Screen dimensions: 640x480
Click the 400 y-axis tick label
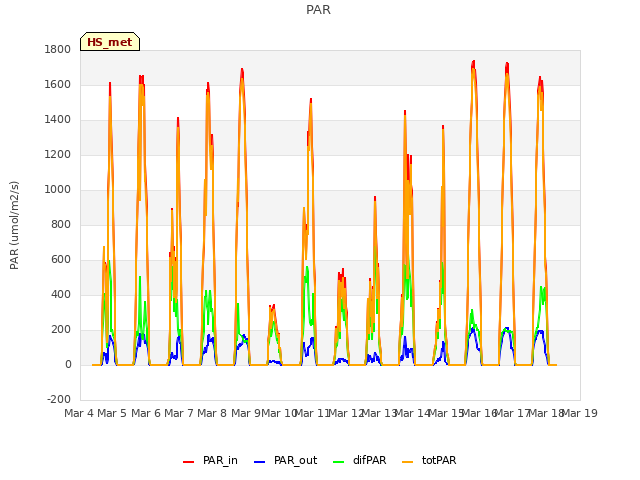pos(61,295)
